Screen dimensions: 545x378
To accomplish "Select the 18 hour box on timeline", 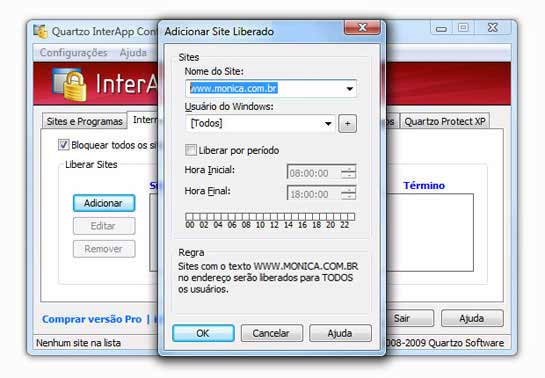I will point(316,217).
